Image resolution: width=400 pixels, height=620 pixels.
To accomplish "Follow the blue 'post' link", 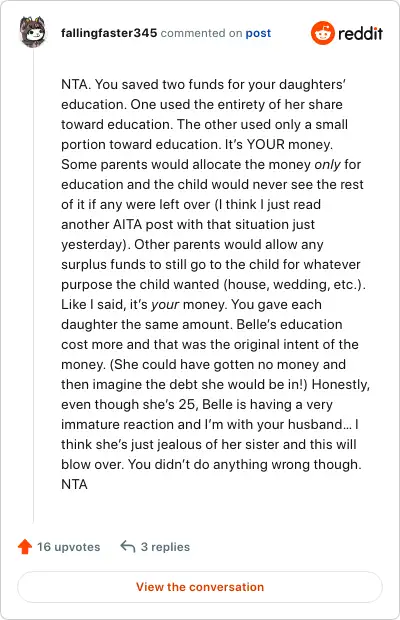I will click(x=258, y=33).
